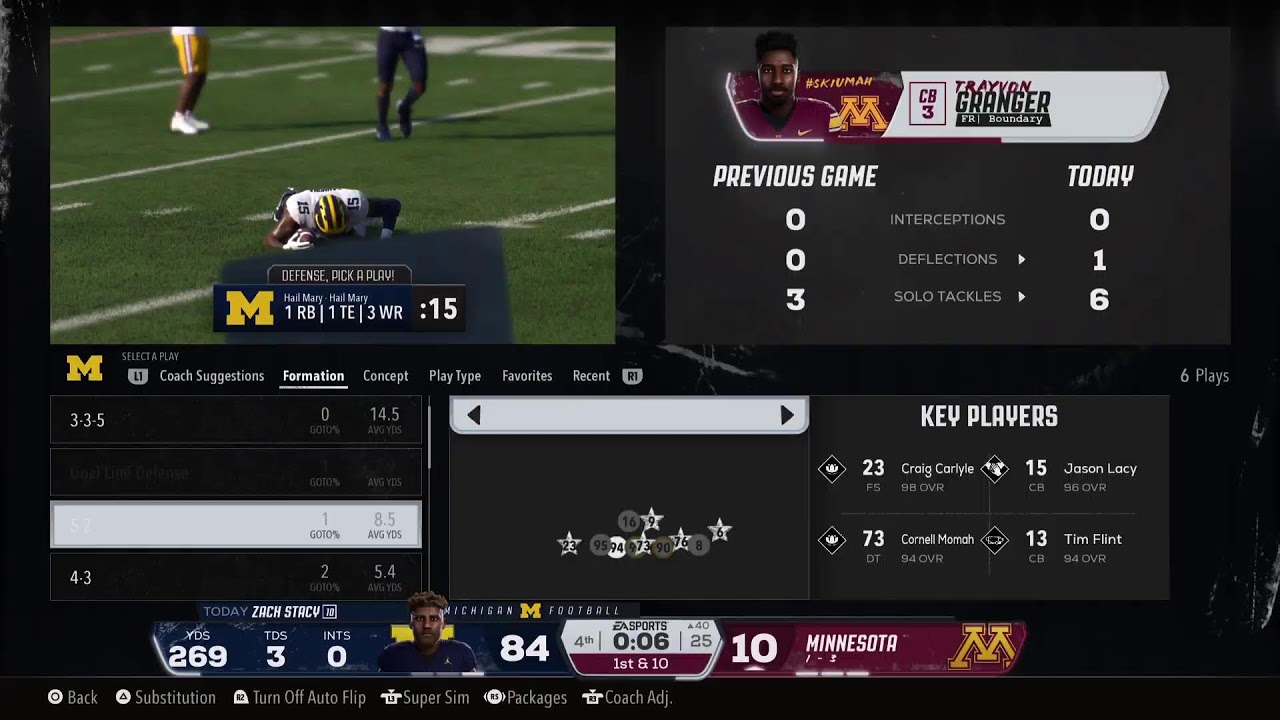
Task: Open the Coach Suggestions tab
Action: 212,376
